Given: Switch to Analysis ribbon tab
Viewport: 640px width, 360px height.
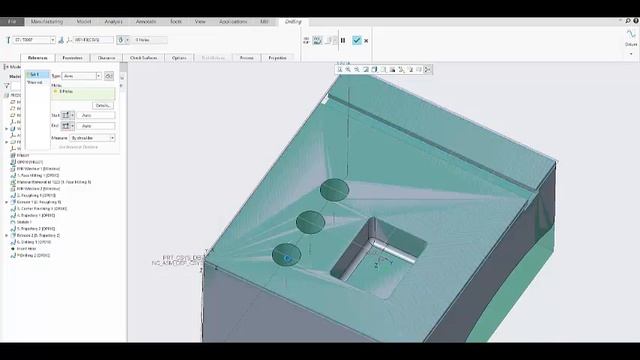Looking at the screenshot, I should pos(113,22).
